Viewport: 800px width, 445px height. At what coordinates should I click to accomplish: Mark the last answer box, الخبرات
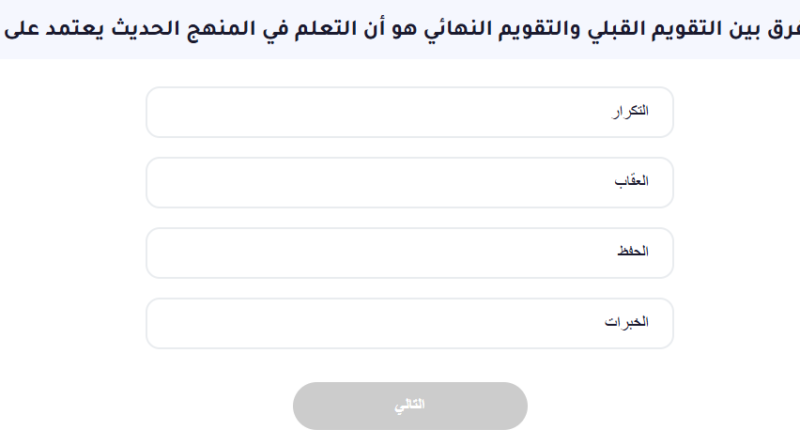pyautogui.click(x=410, y=323)
